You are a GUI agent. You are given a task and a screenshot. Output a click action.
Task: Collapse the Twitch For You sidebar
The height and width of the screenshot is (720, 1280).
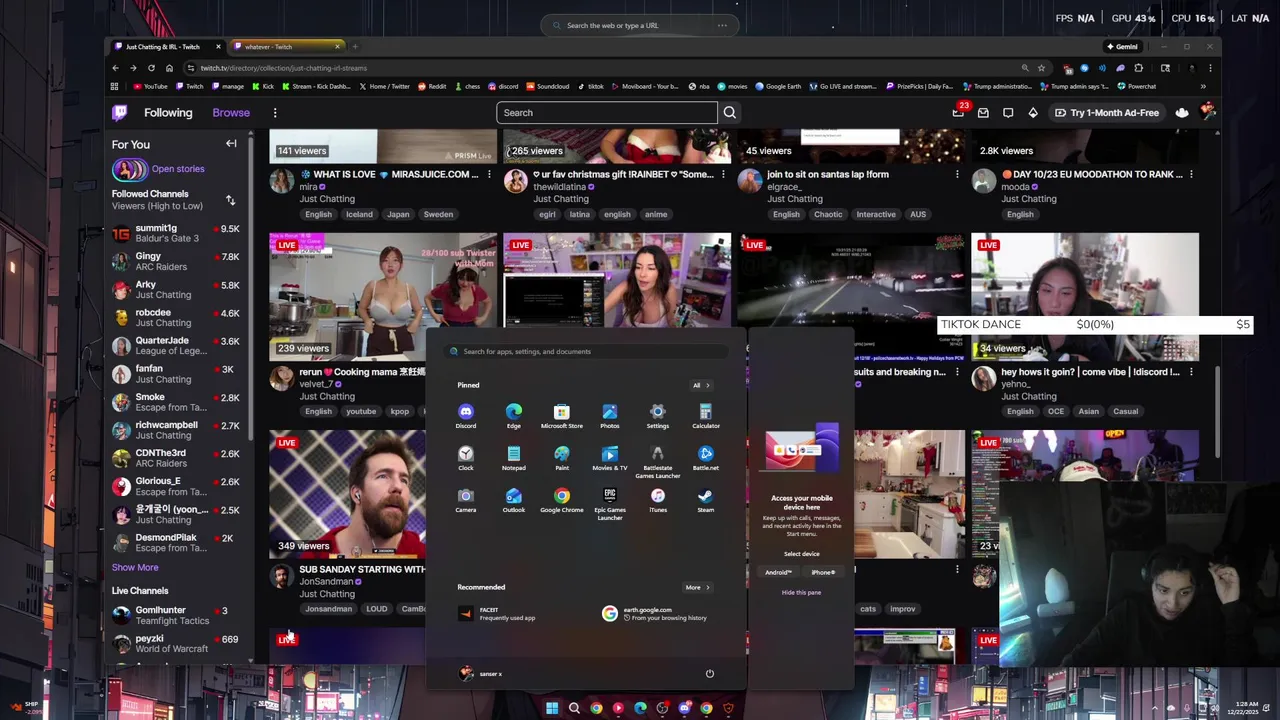(x=231, y=144)
